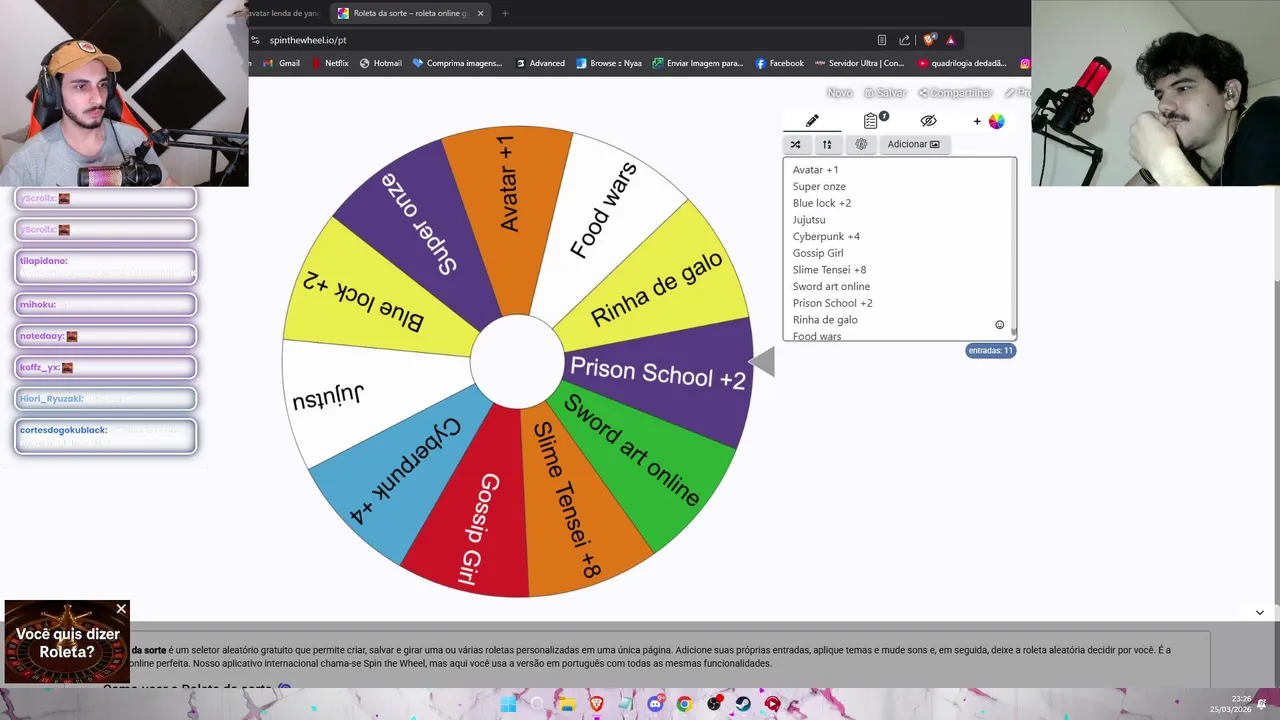Open the 'Servidor Ultra | Con...' bookmark

(859, 63)
